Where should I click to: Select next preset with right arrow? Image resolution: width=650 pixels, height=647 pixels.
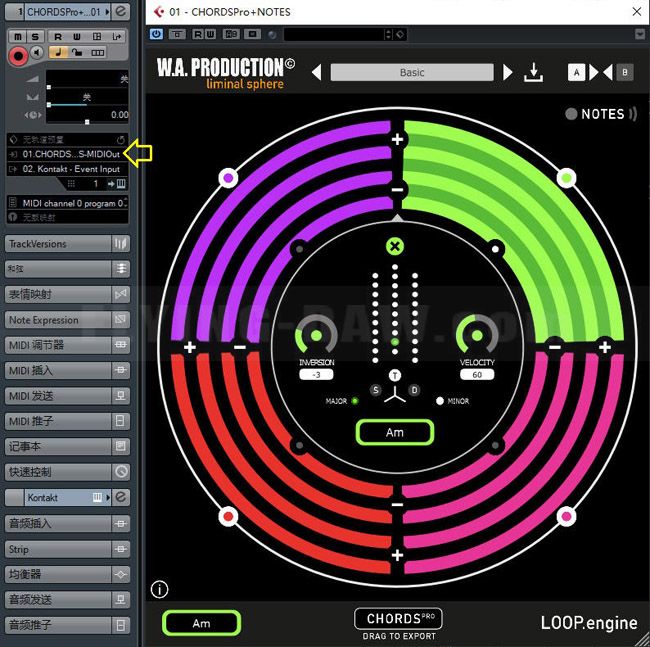click(x=508, y=73)
